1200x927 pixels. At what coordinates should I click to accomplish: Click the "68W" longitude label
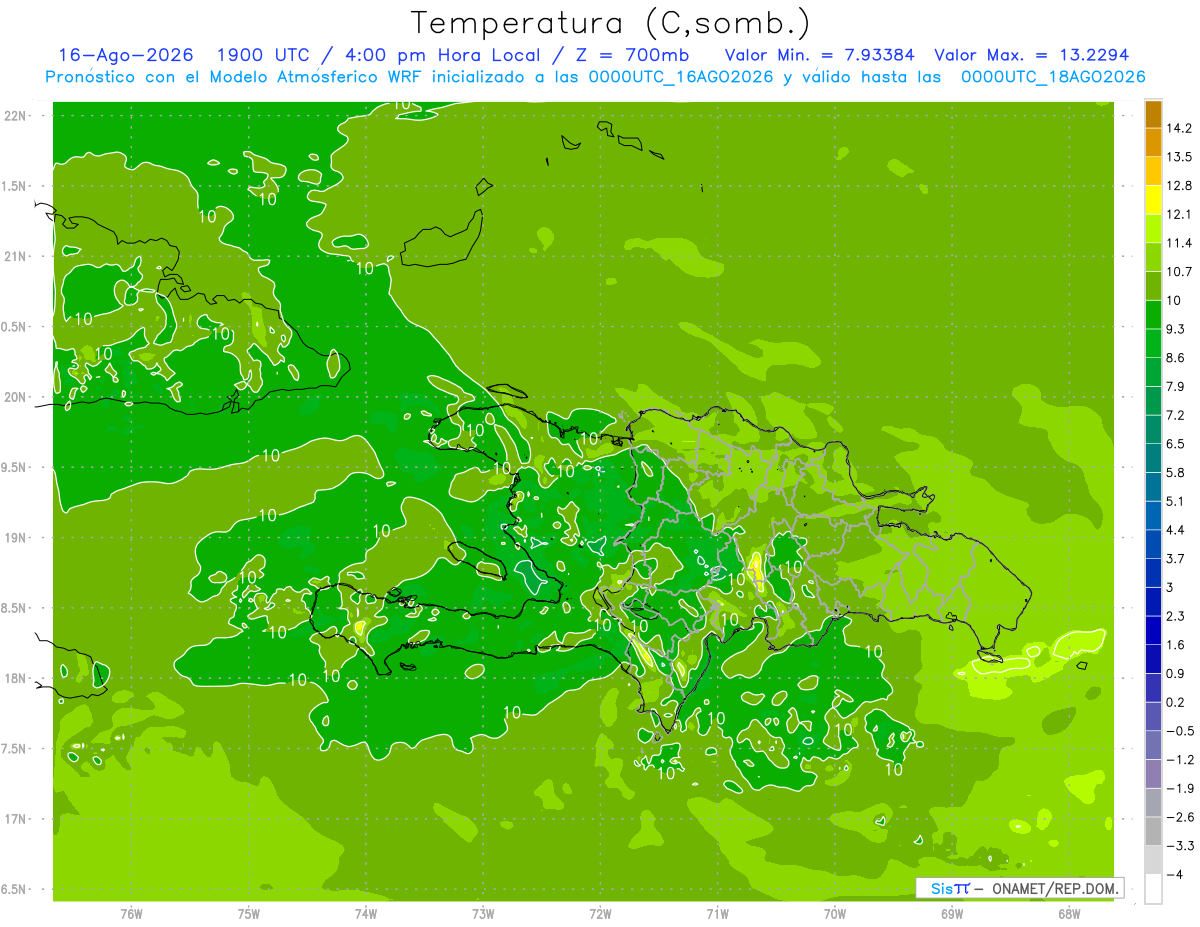pyautogui.click(x=1068, y=913)
